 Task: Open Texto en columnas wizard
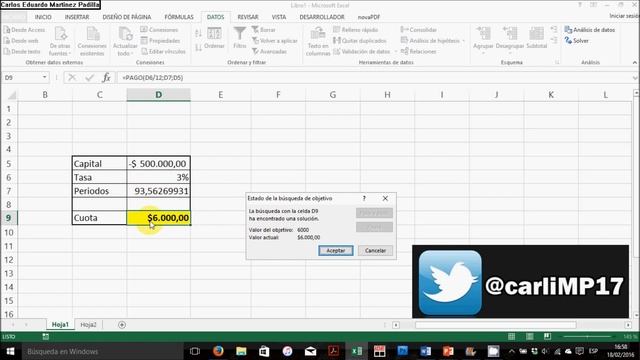coord(318,42)
